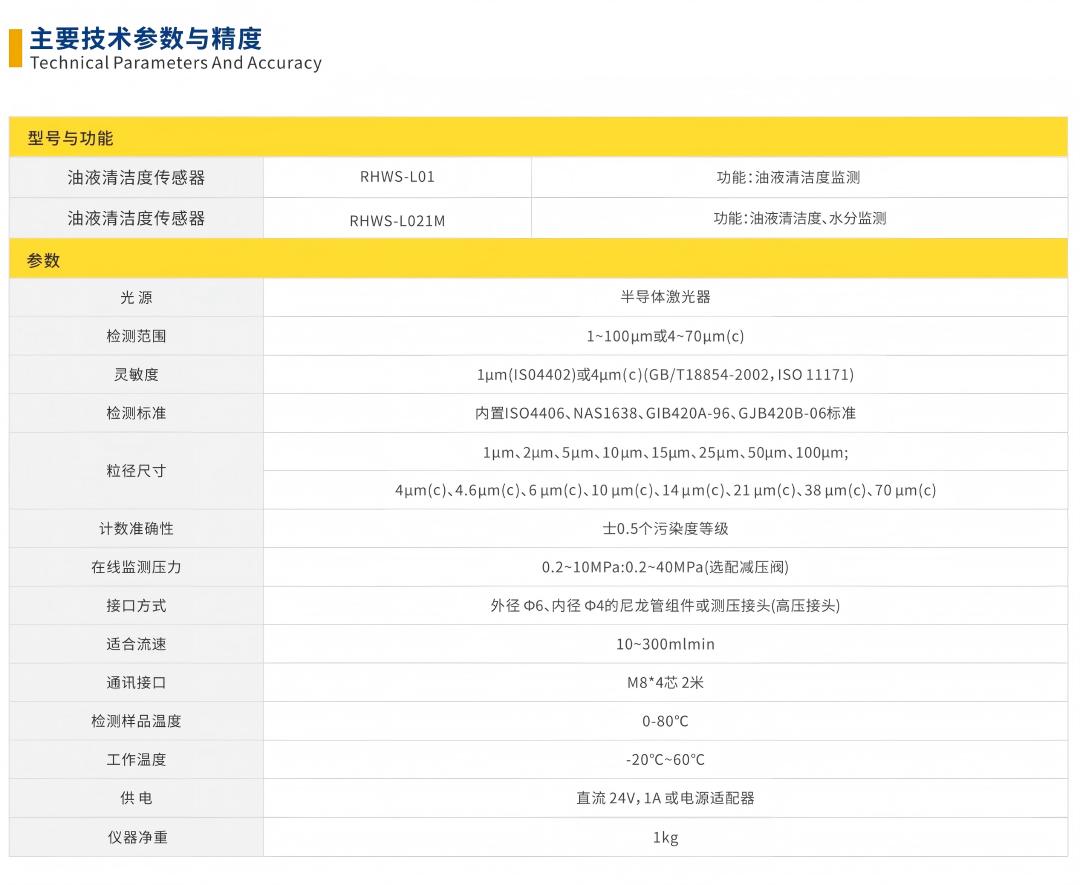Click the 主要技术参数与精度 heading

click(145, 39)
